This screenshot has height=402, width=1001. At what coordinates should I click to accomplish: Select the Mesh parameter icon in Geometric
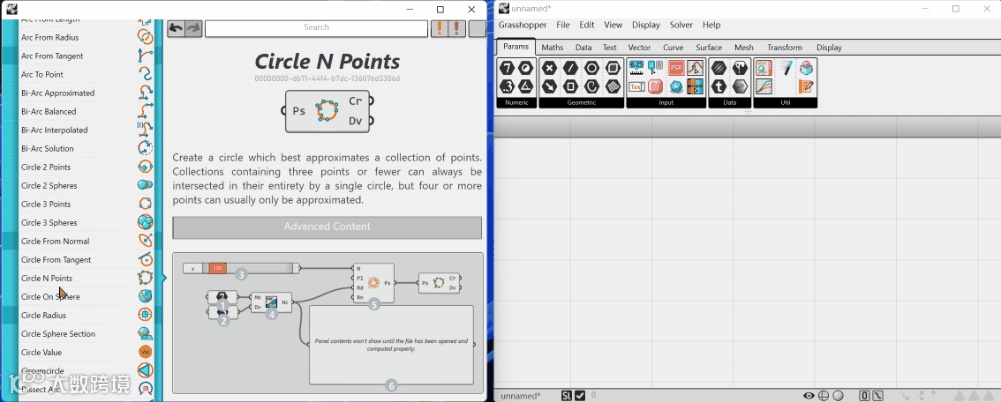coord(613,86)
